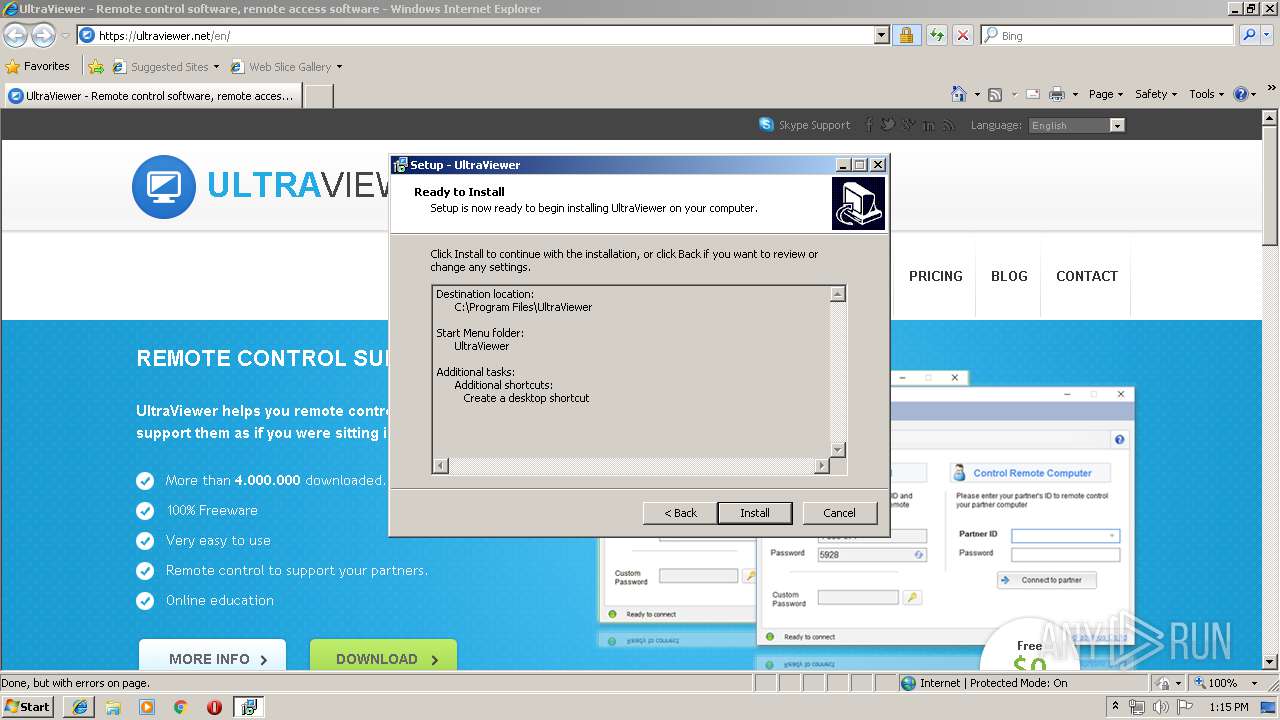The height and width of the screenshot is (720, 1280).
Task: Open Windows Explorer folder in taskbar
Action: (113, 707)
